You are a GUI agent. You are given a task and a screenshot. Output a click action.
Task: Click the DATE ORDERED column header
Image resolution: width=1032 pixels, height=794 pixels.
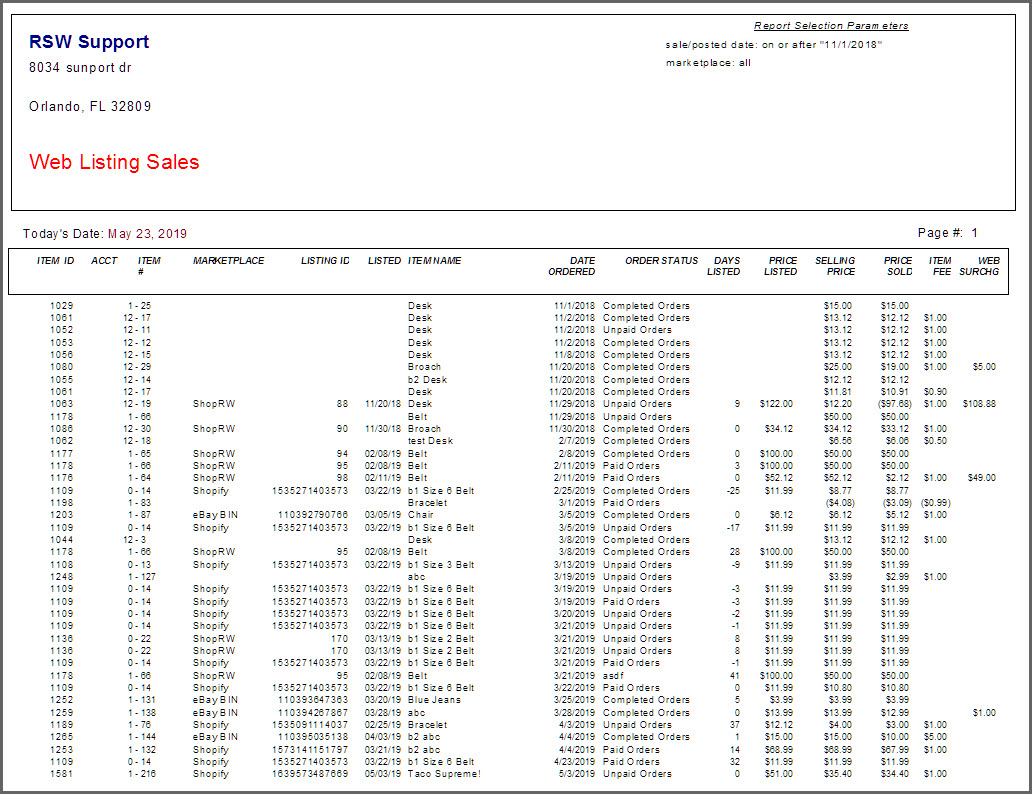pos(572,265)
